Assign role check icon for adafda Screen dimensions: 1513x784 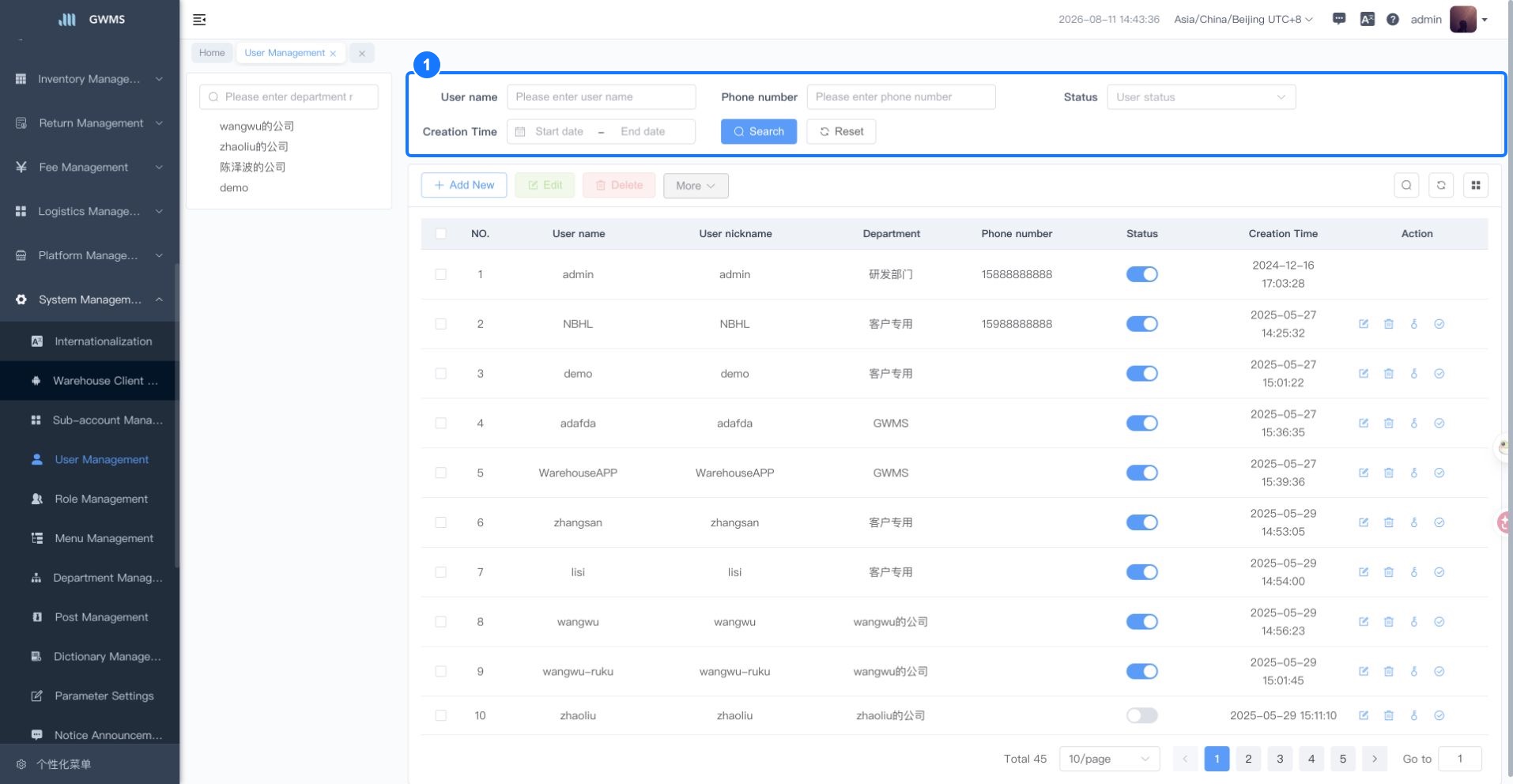(x=1439, y=424)
